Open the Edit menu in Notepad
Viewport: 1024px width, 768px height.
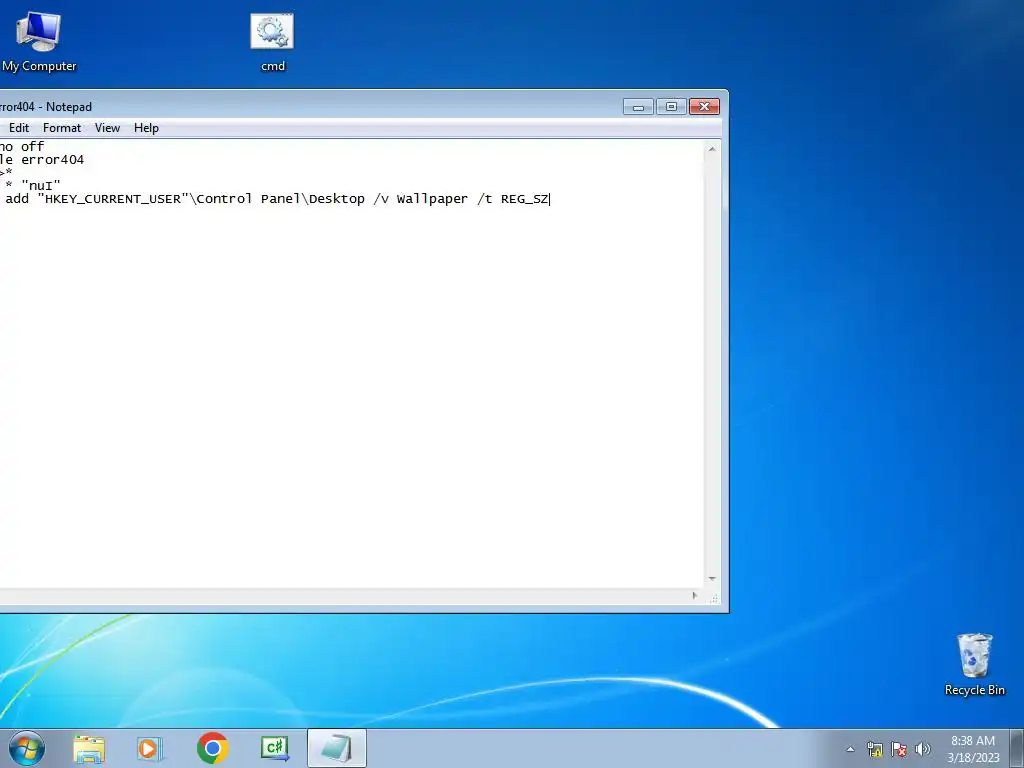[19, 128]
